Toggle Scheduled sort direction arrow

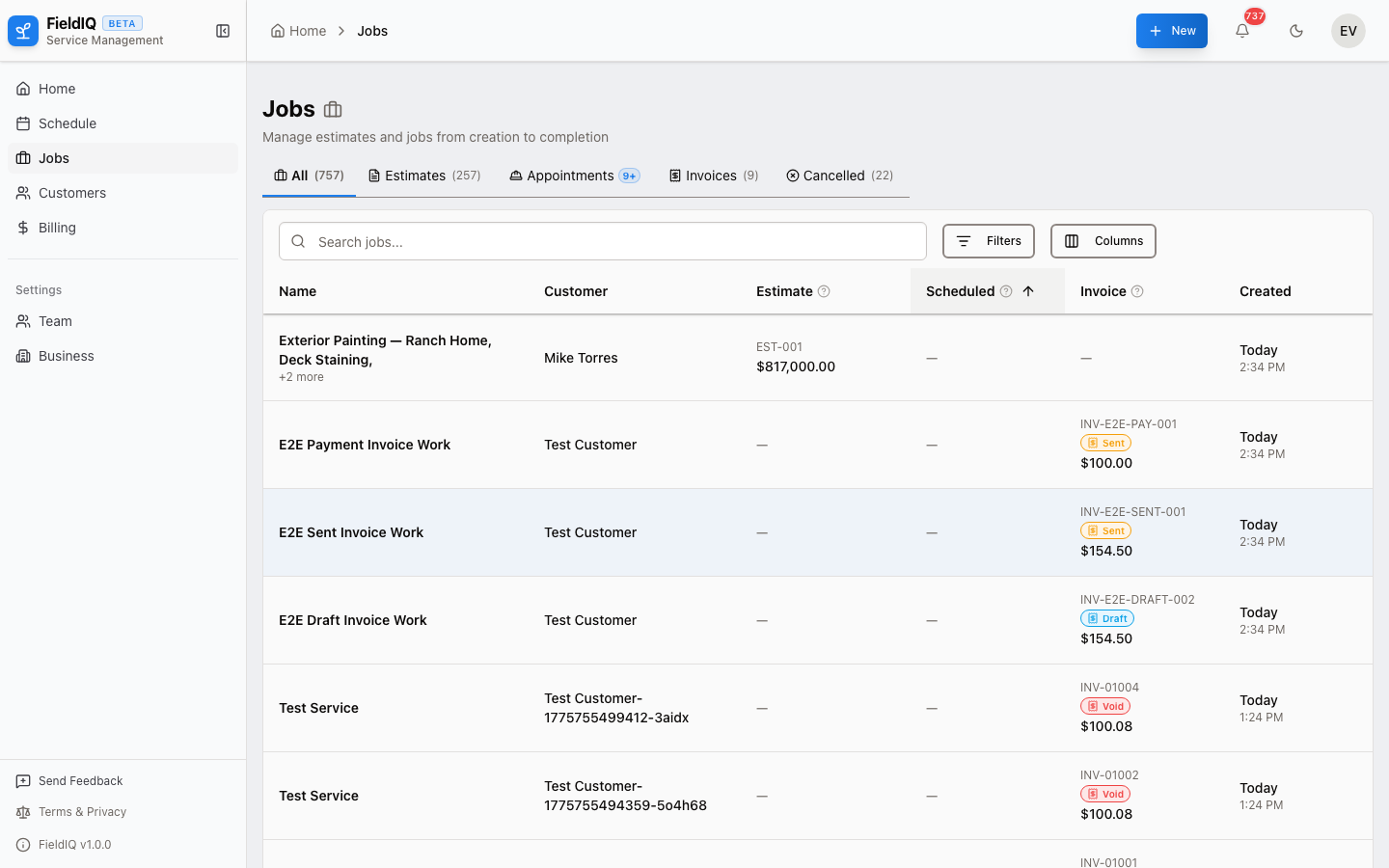[x=1028, y=291]
